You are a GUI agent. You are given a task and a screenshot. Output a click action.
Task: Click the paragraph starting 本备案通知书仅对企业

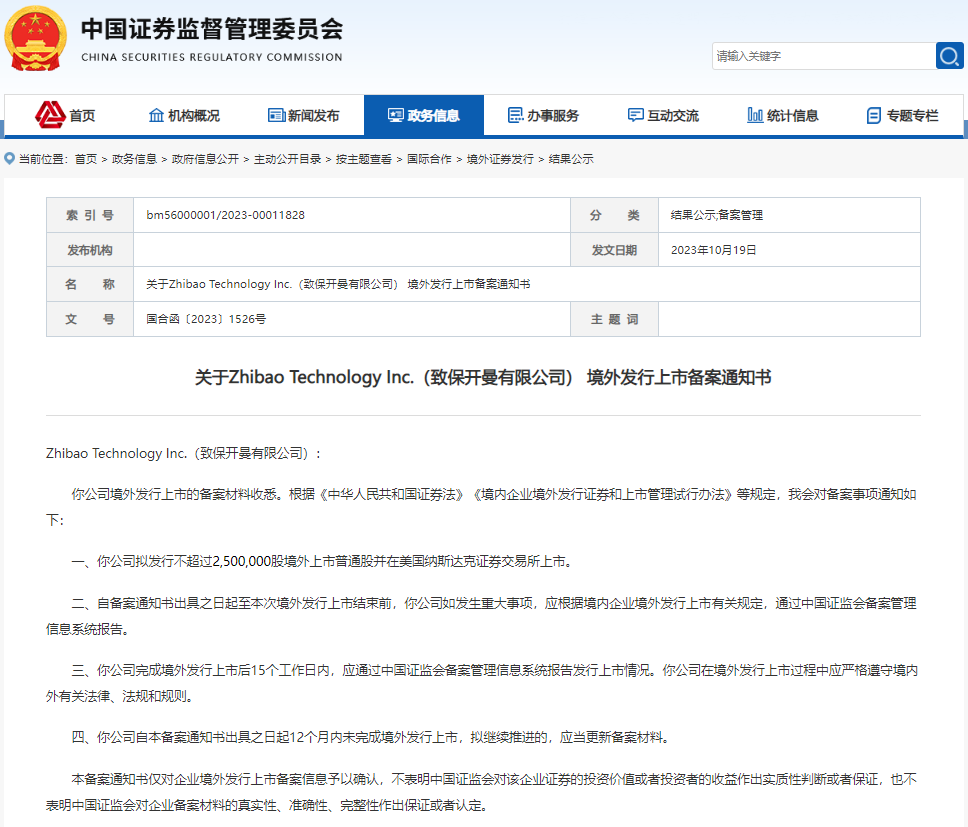pos(481,792)
